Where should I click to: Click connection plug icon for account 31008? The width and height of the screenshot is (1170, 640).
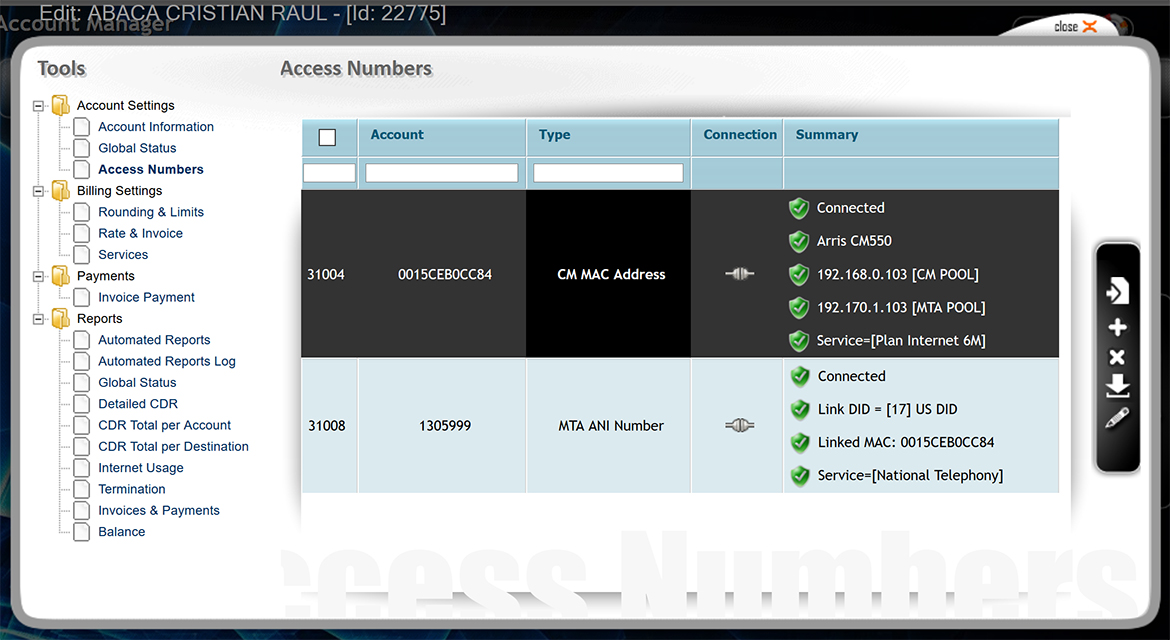coord(739,426)
